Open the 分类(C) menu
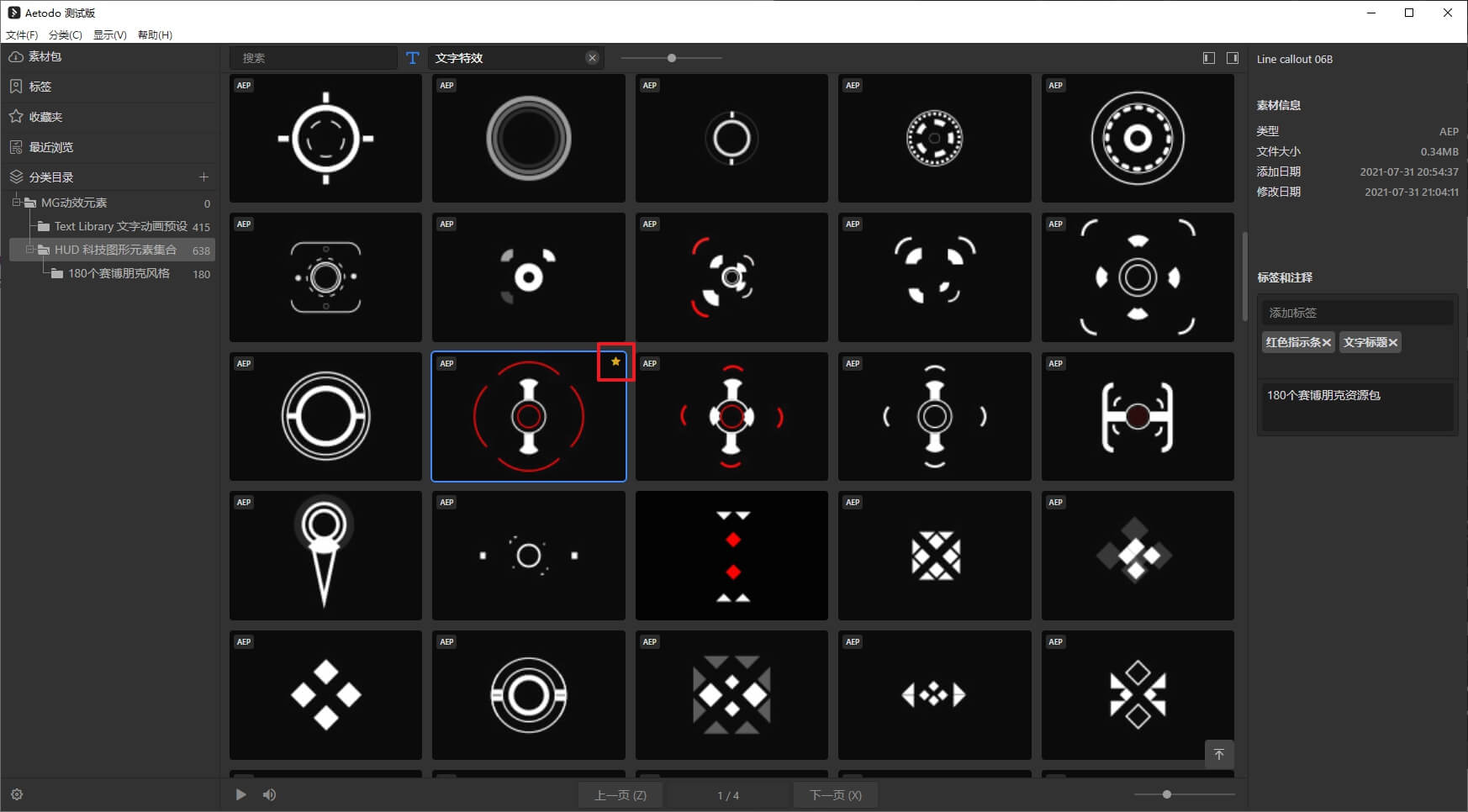The height and width of the screenshot is (812, 1468). pyautogui.click(x=66, y=34)
